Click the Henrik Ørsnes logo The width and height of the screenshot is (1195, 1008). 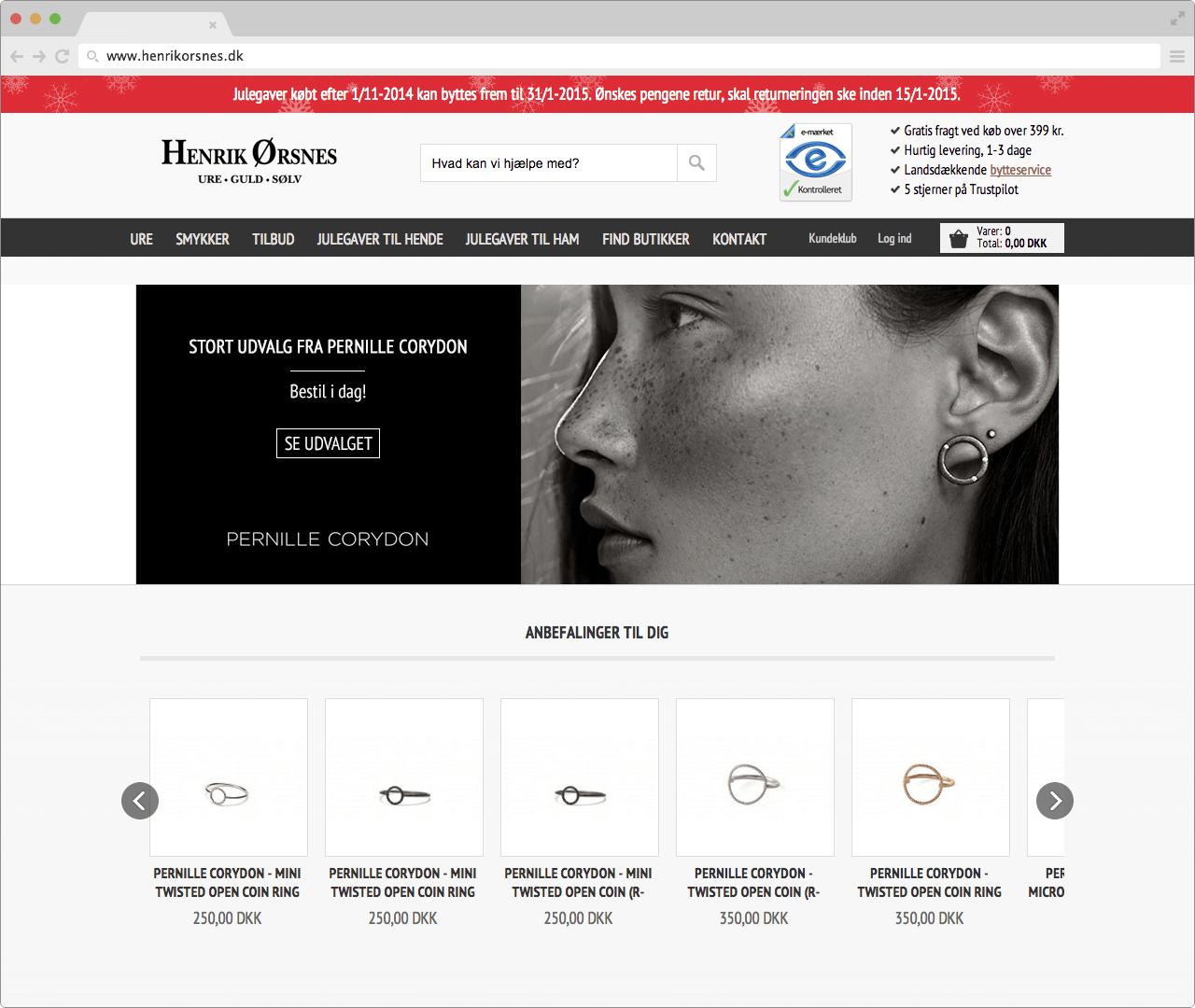pos(249,161)
